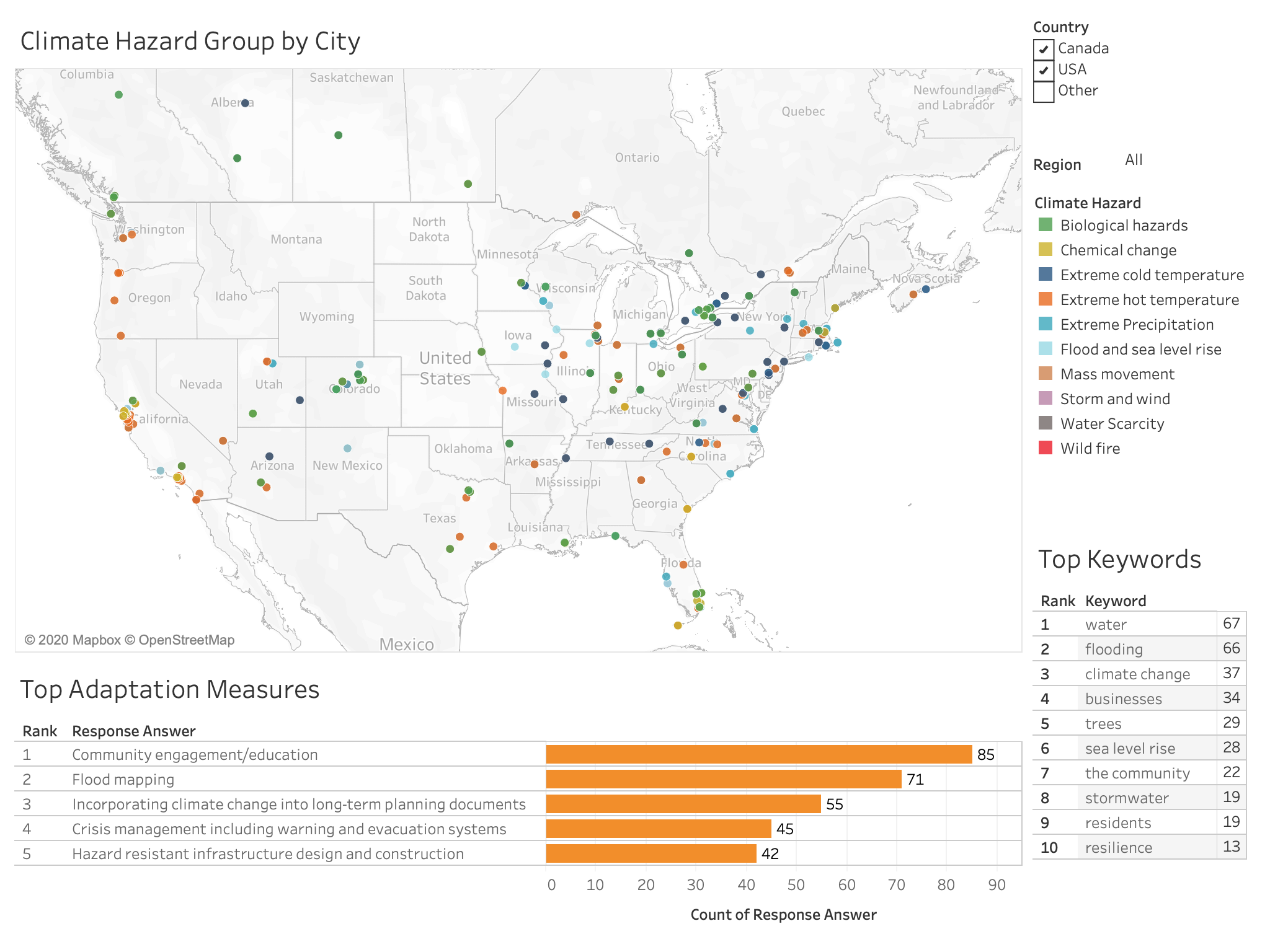This screenshot has height=952, width=1270.
Task: Uncheck the Canada country checkbox
Action: 1044,49
